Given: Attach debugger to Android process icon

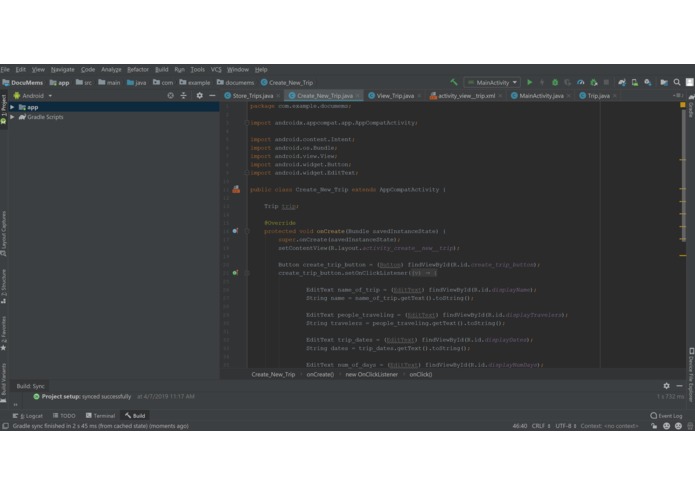Looking at the screenshot, I should [593, 82].
